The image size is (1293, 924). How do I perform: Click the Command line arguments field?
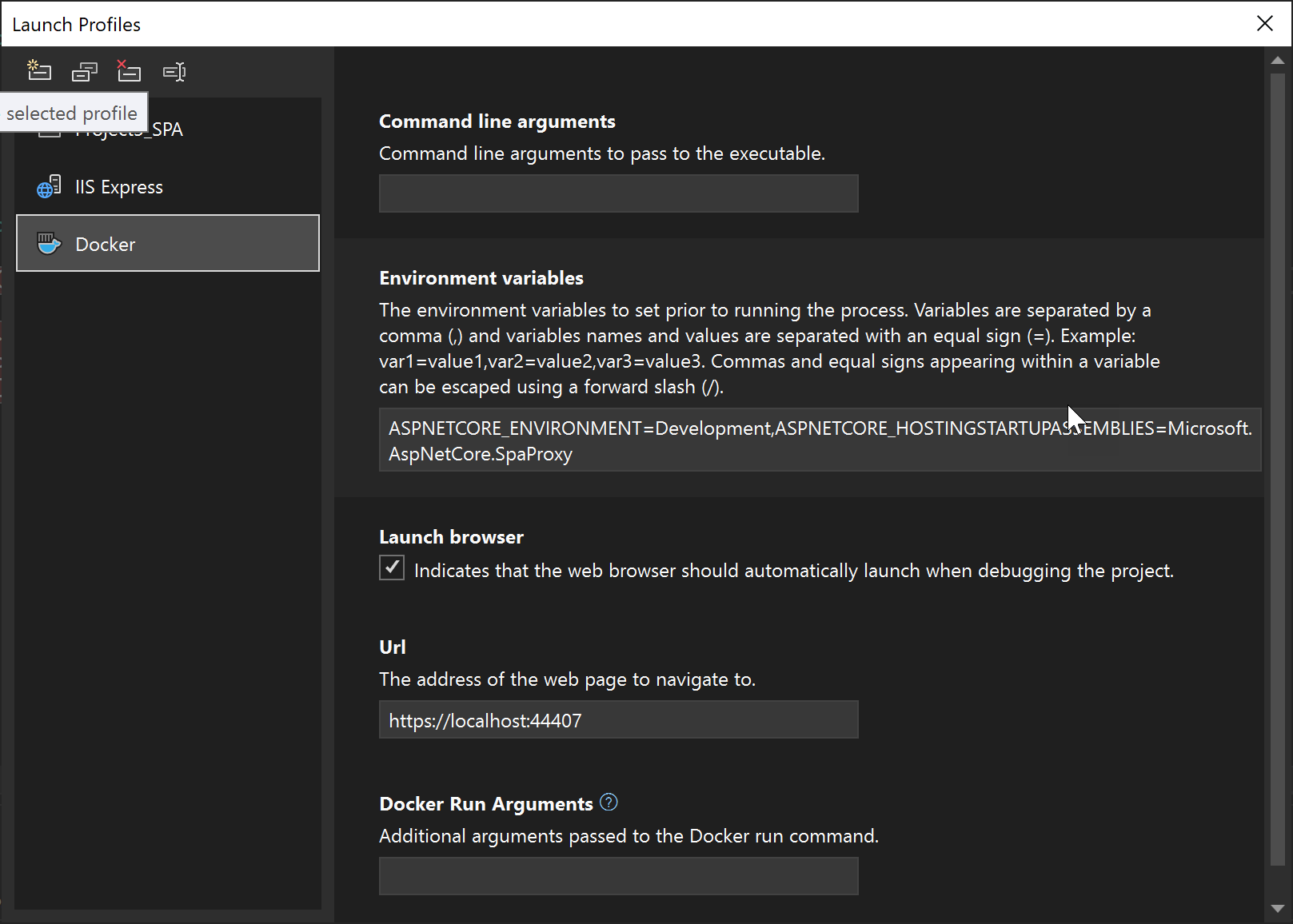(617, 193)
